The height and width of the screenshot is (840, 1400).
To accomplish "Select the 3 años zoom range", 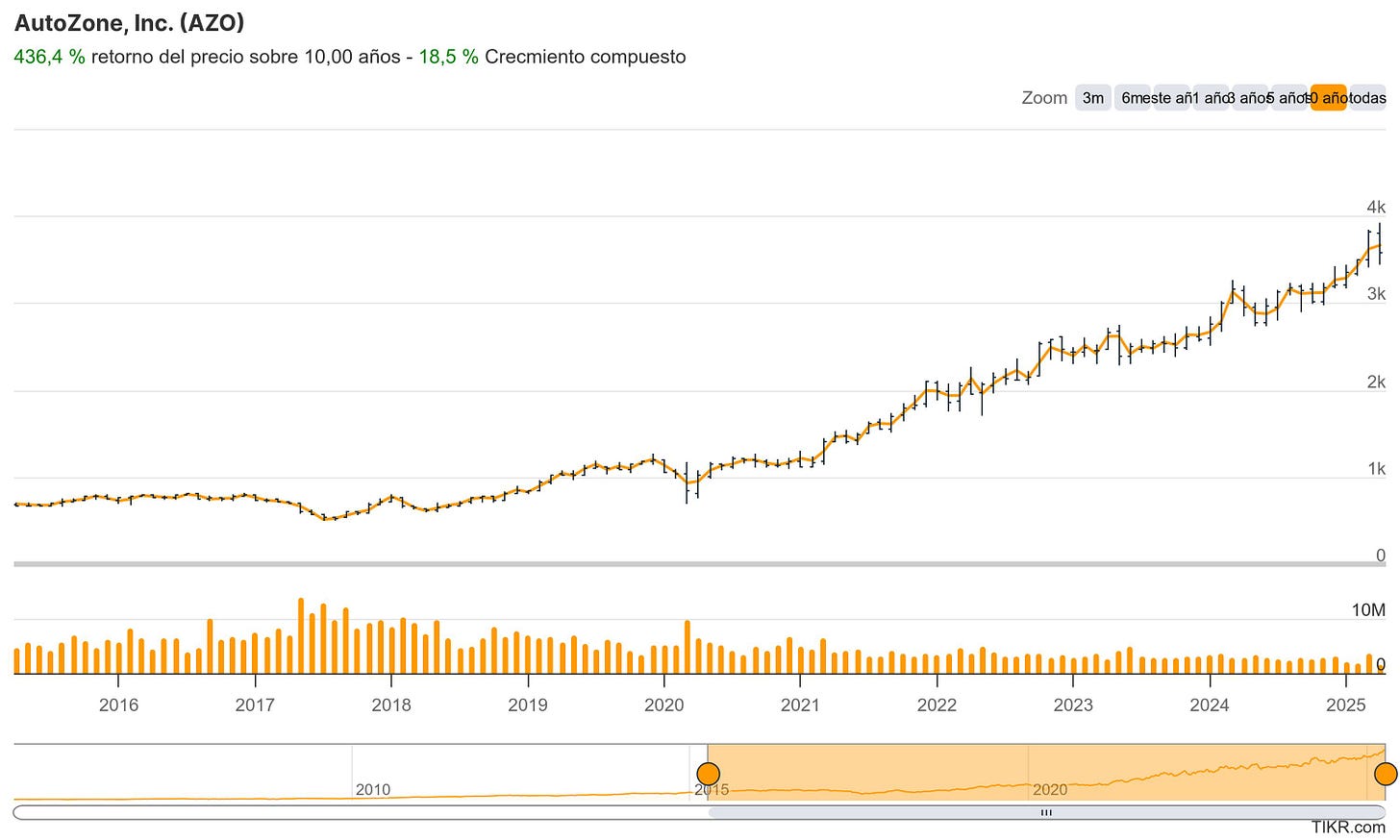I will pyautogui.click(x=1250, y=98).
